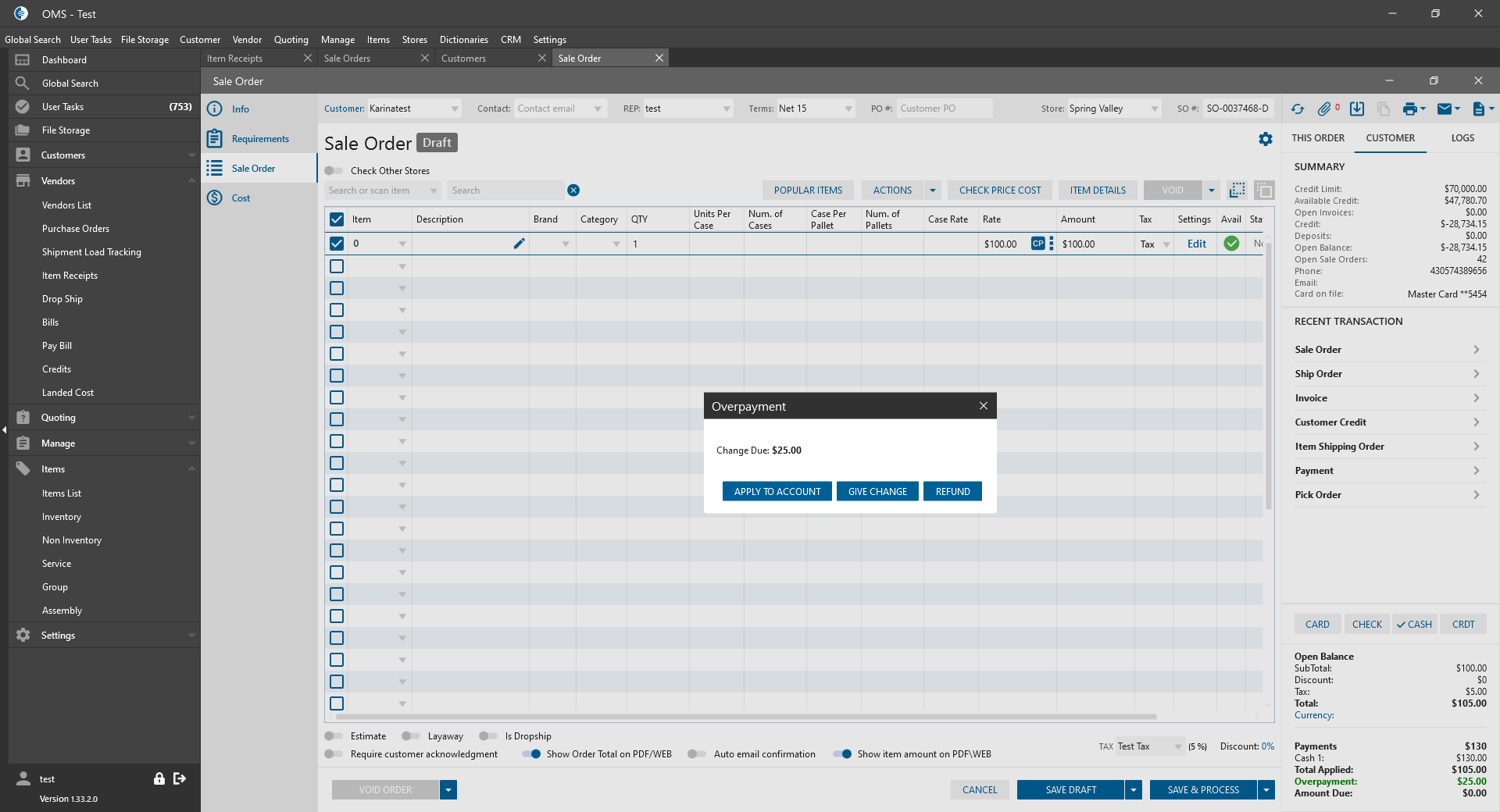Open Save & Process dropdown arrow
This screenshot has height=812, width=1500.
pyautogui.click(x=1266, y=790)
